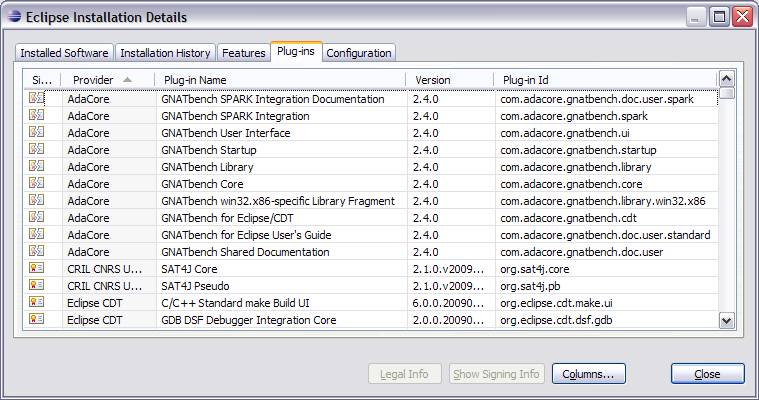Click the icon beside GNATbench SPARK Integration row

click(x=36, y=115)
